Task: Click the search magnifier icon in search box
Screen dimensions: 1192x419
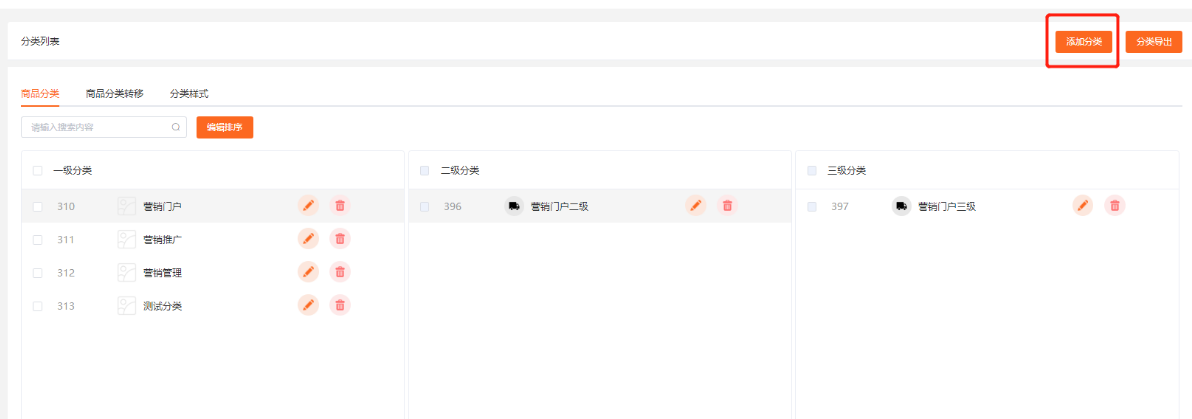Action: (176, 127)
